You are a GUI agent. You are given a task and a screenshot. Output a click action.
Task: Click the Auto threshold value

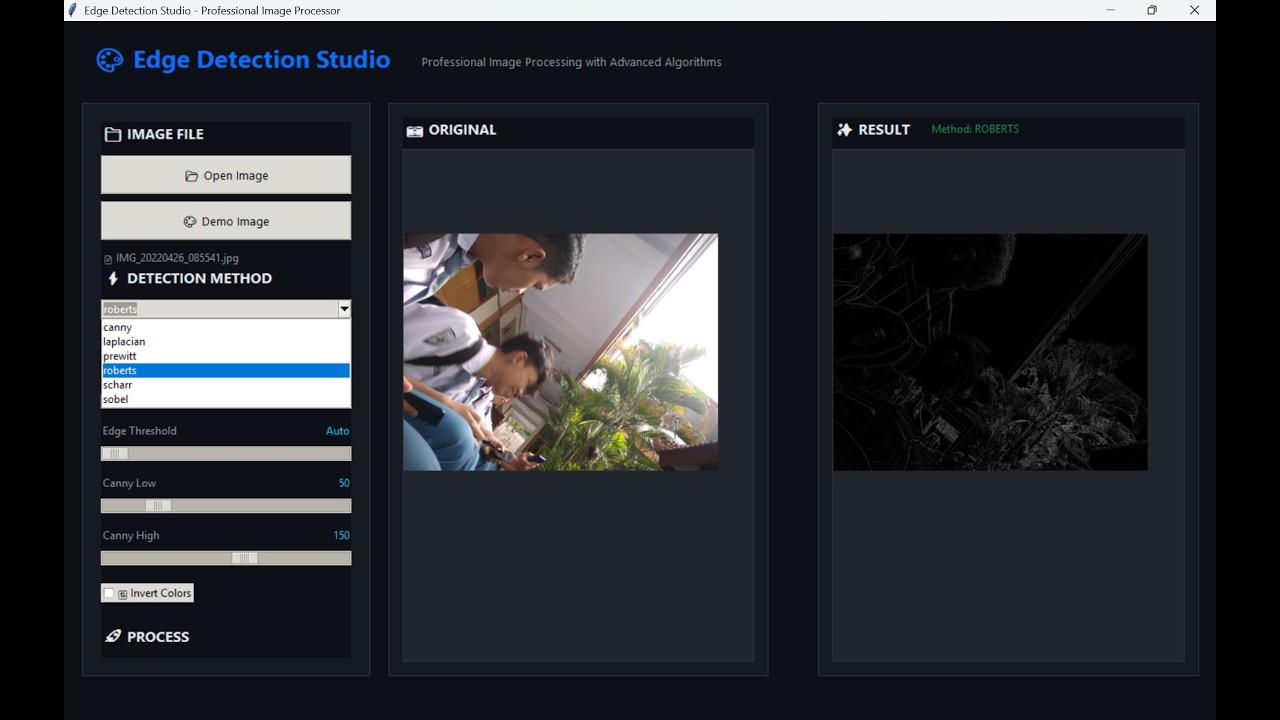point(338,431)
